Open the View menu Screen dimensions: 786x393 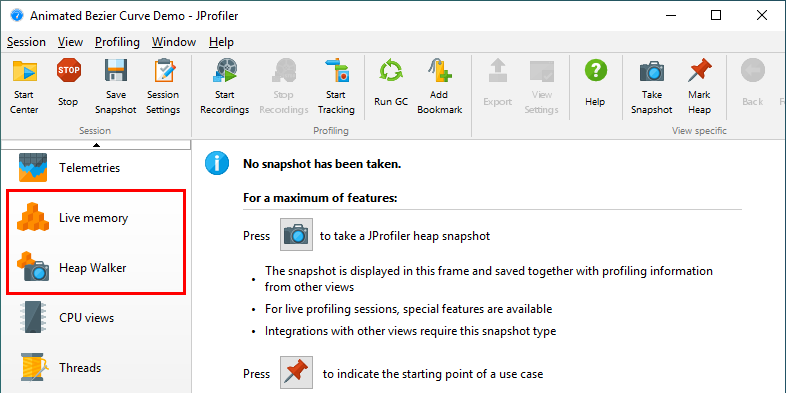click(71, 42)
